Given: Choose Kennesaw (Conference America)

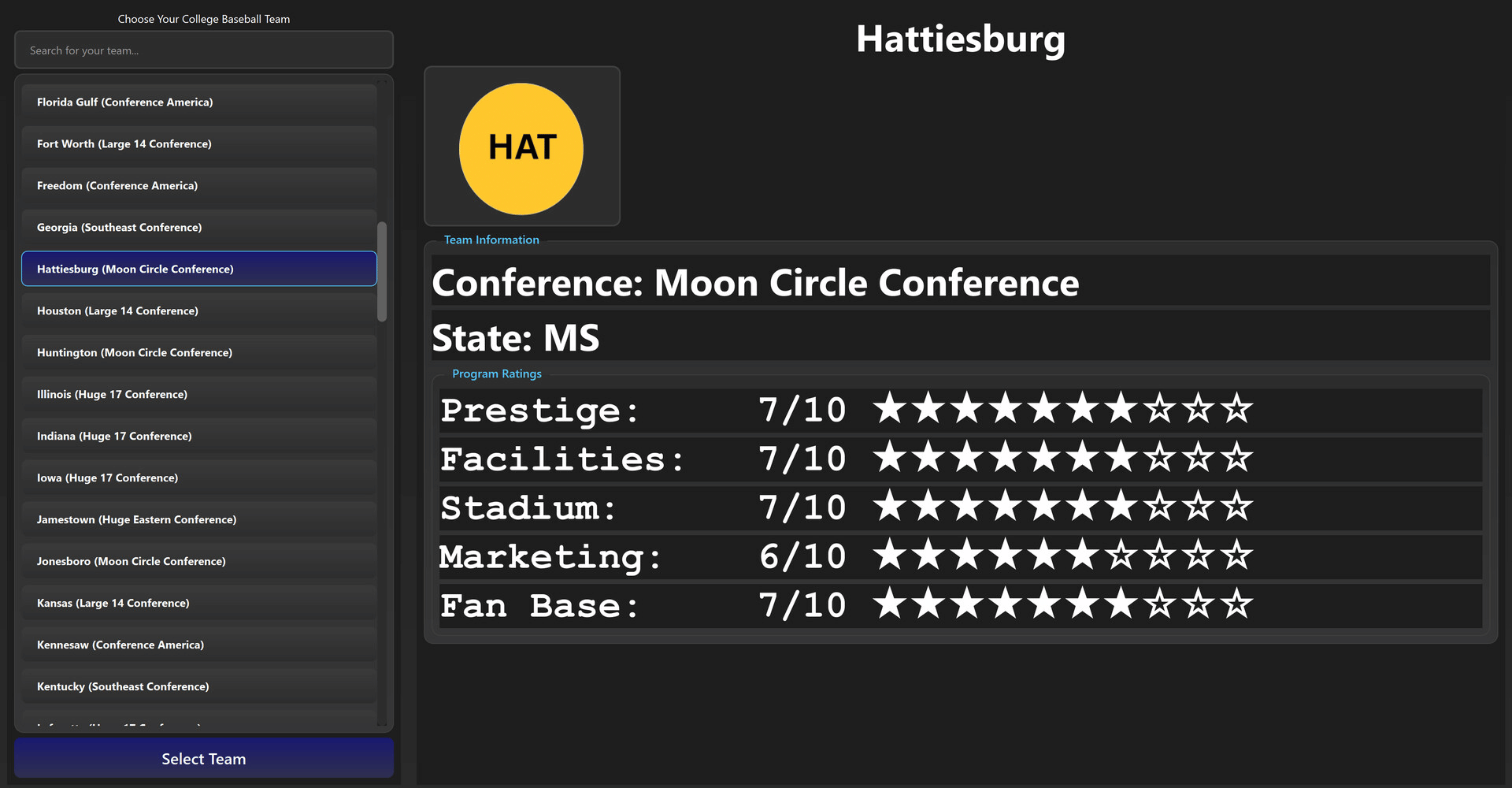Looking at the screenshot, I should [x=199, y=645].
